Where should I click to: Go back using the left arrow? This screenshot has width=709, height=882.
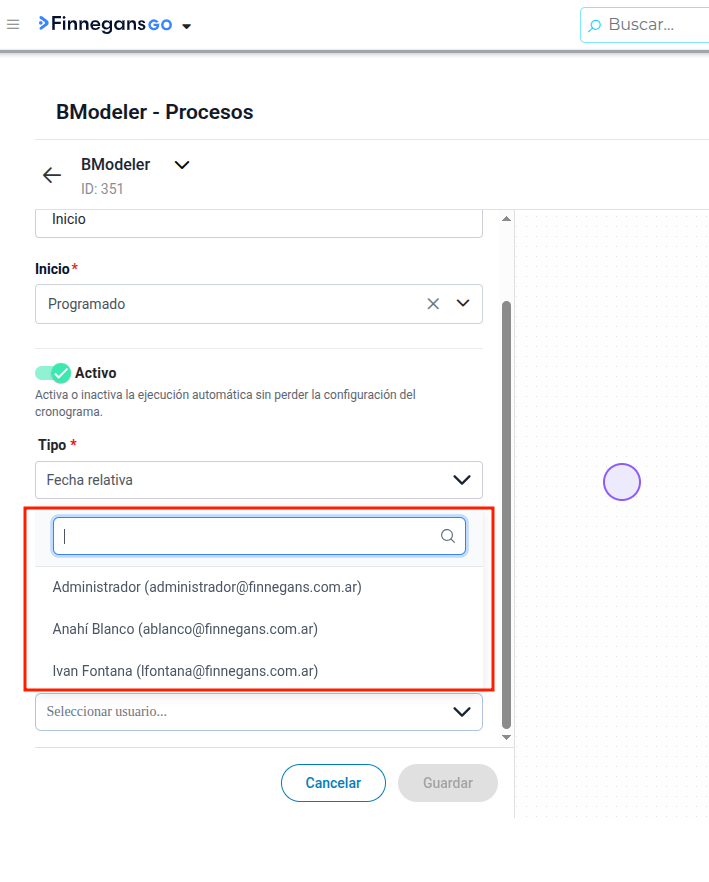52,175
